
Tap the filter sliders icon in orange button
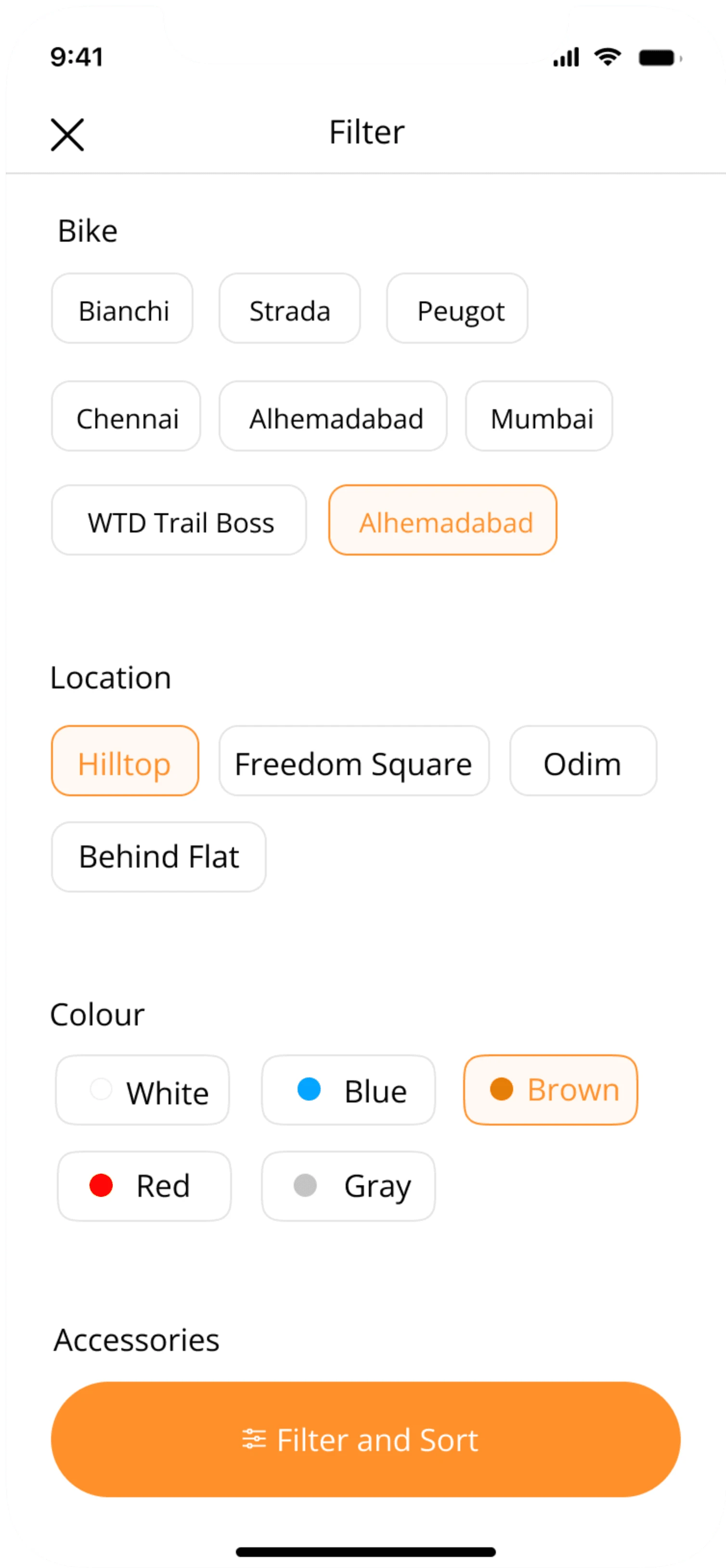pos(254,1439)
